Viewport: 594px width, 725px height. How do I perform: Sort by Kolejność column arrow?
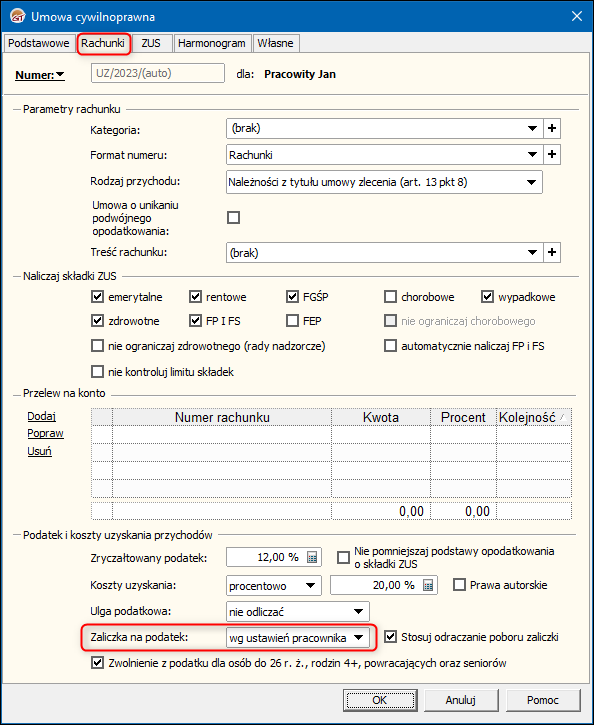[563, 417]
